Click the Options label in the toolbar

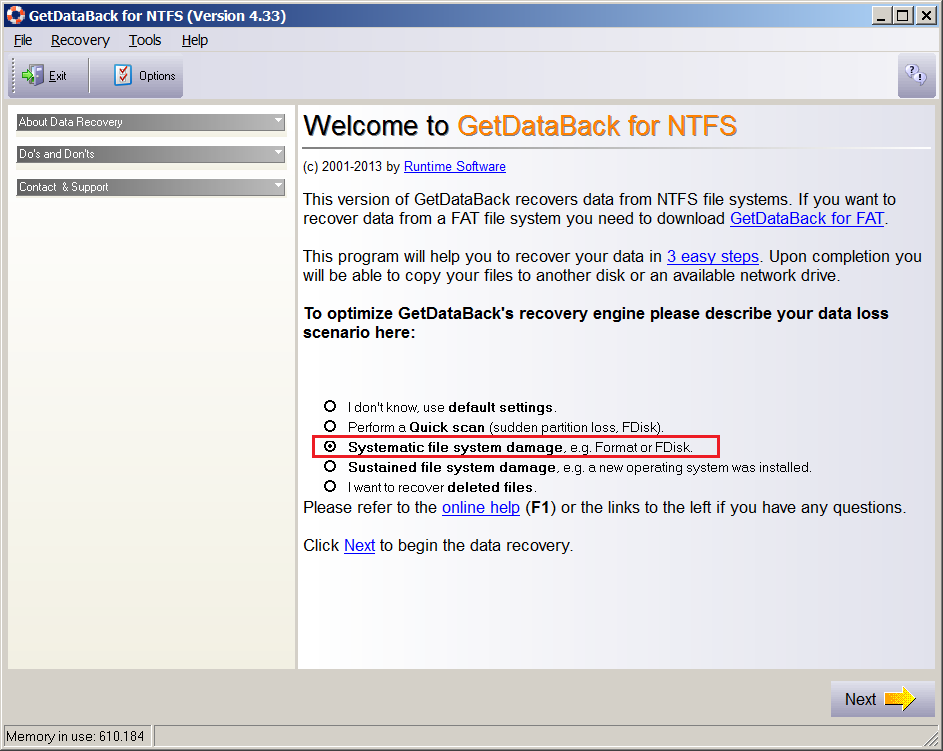click(x=157, y=76)
